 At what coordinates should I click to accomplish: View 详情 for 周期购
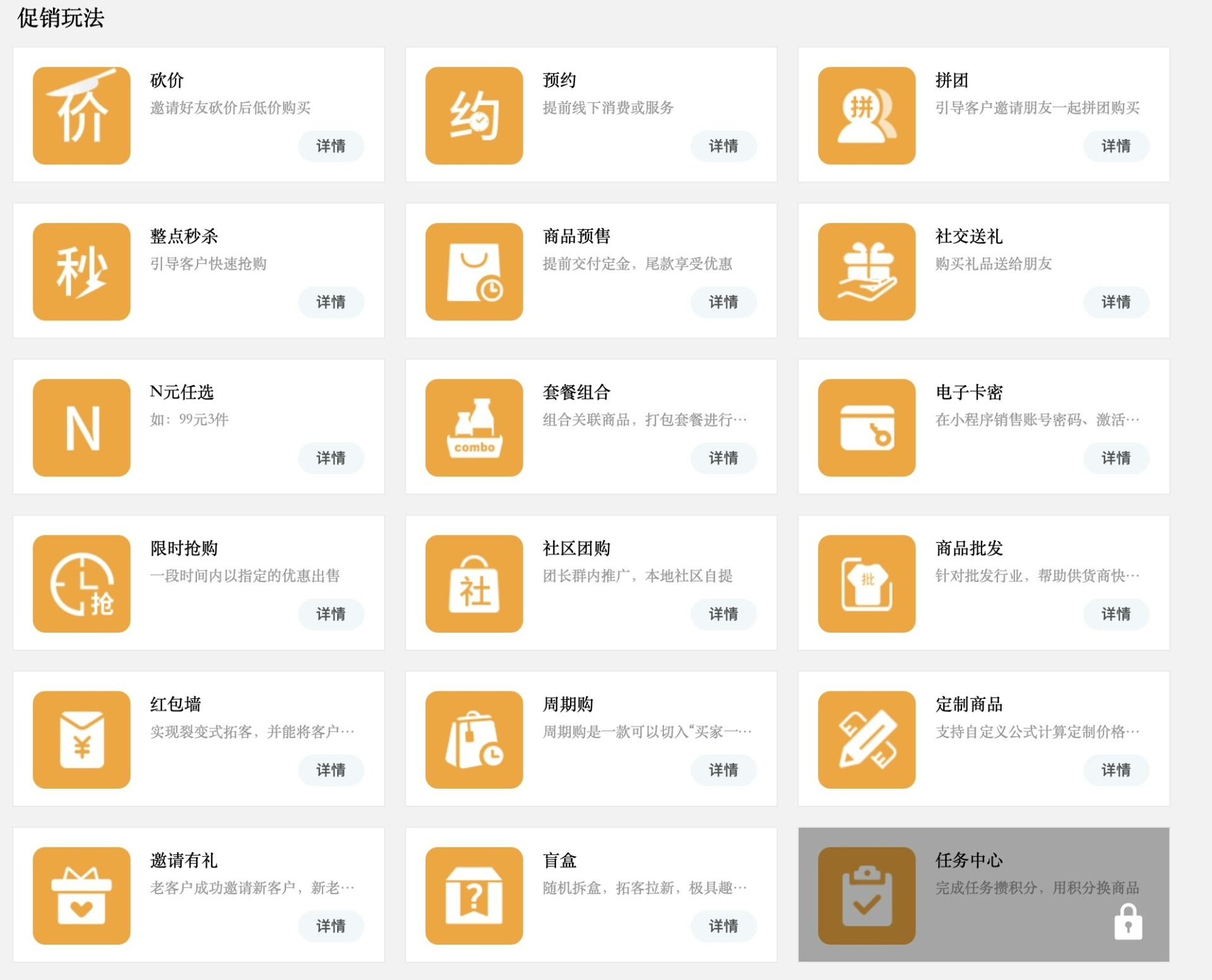(723, 770)
